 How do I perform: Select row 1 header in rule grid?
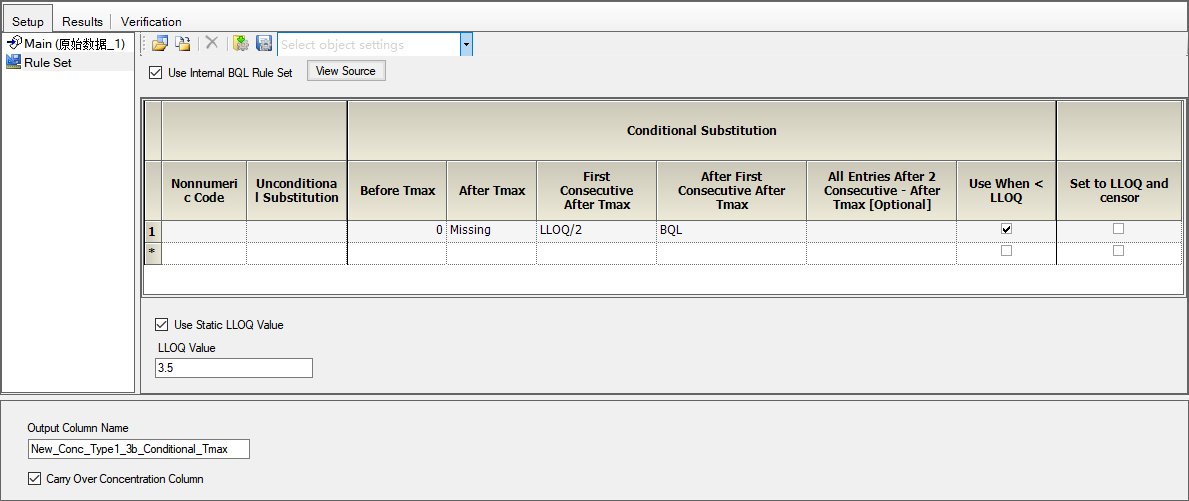pyautogui.click(x=152, y=229)
